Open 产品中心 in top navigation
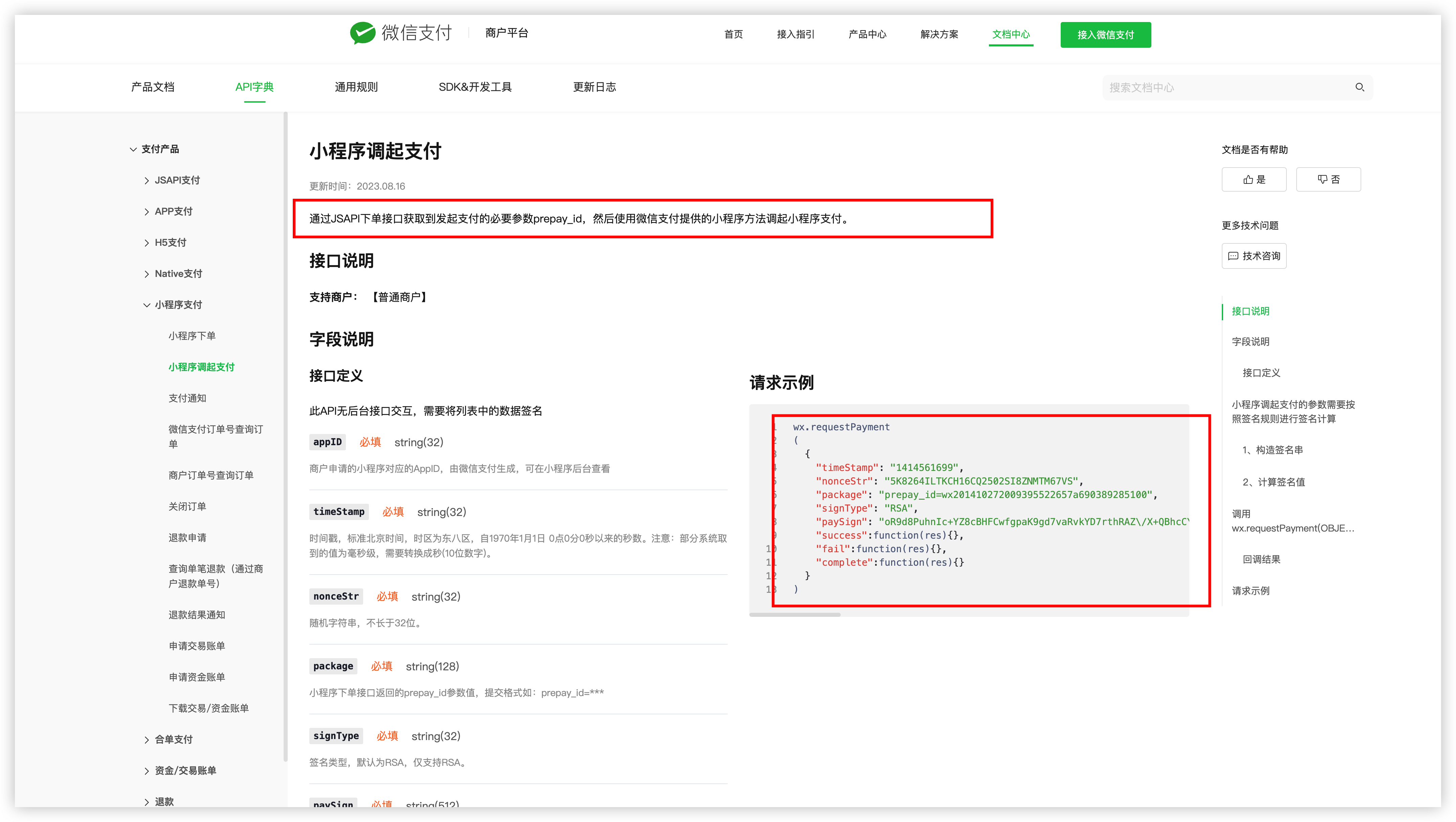1456x822 pixels. pos(867,35)
